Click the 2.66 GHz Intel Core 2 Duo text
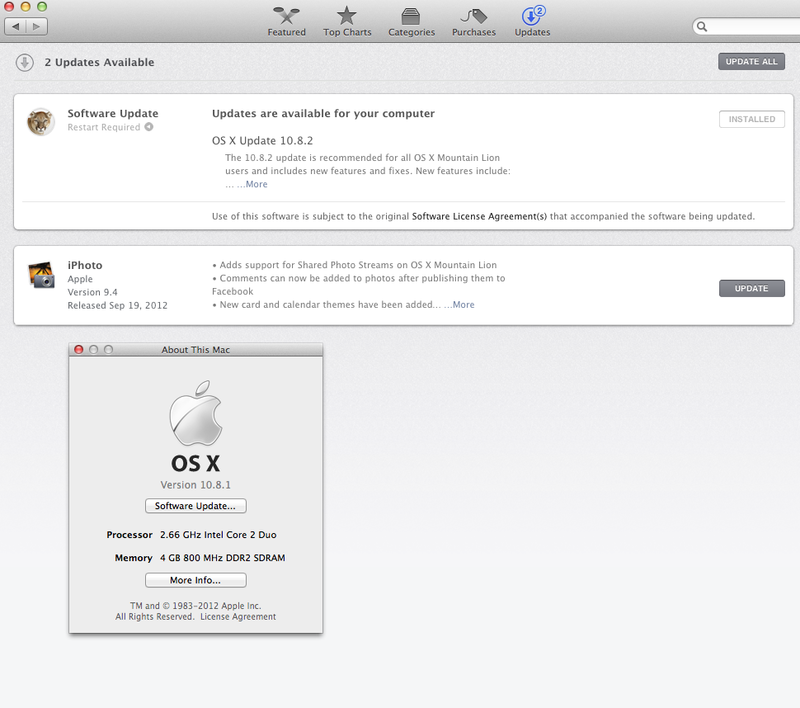Viewport: 800px width, 708px height. click(218, 535)
